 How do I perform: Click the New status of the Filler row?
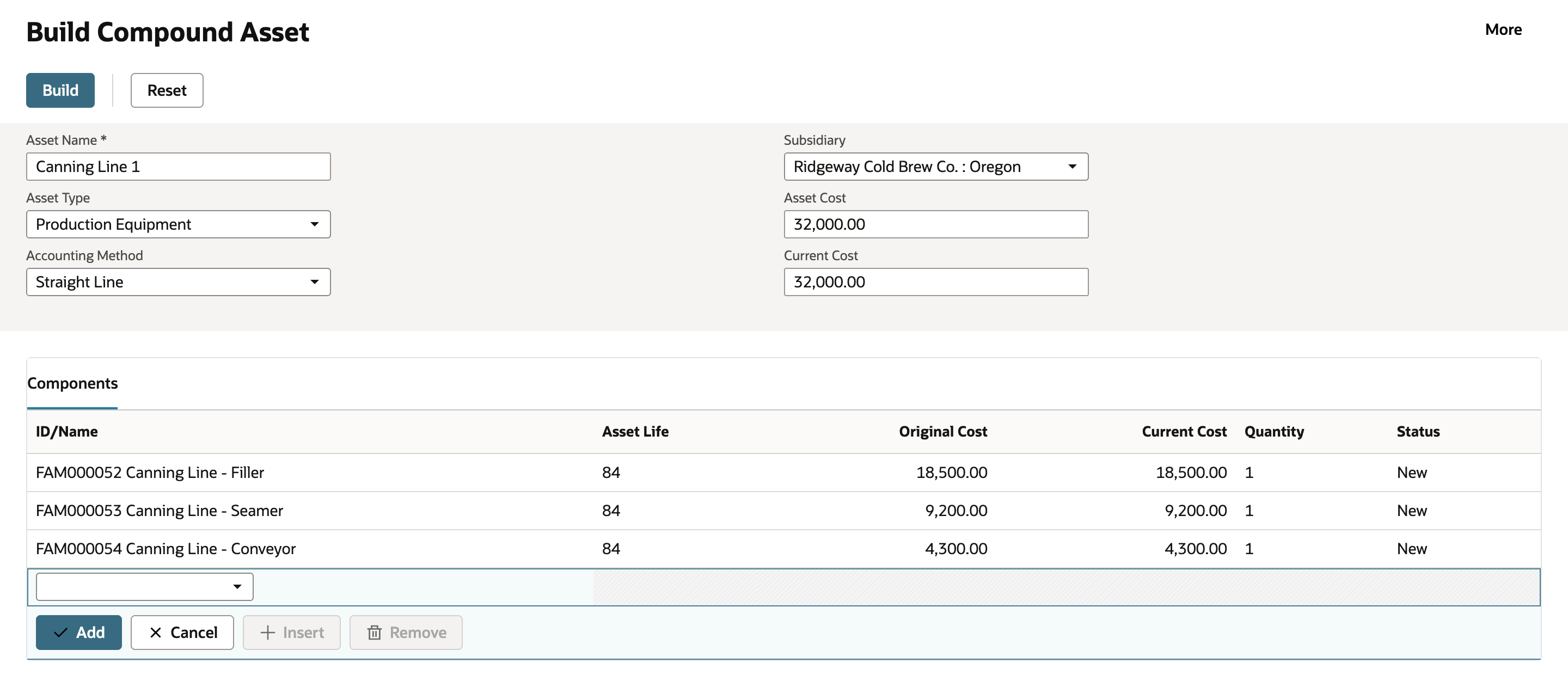point(1412,472)
